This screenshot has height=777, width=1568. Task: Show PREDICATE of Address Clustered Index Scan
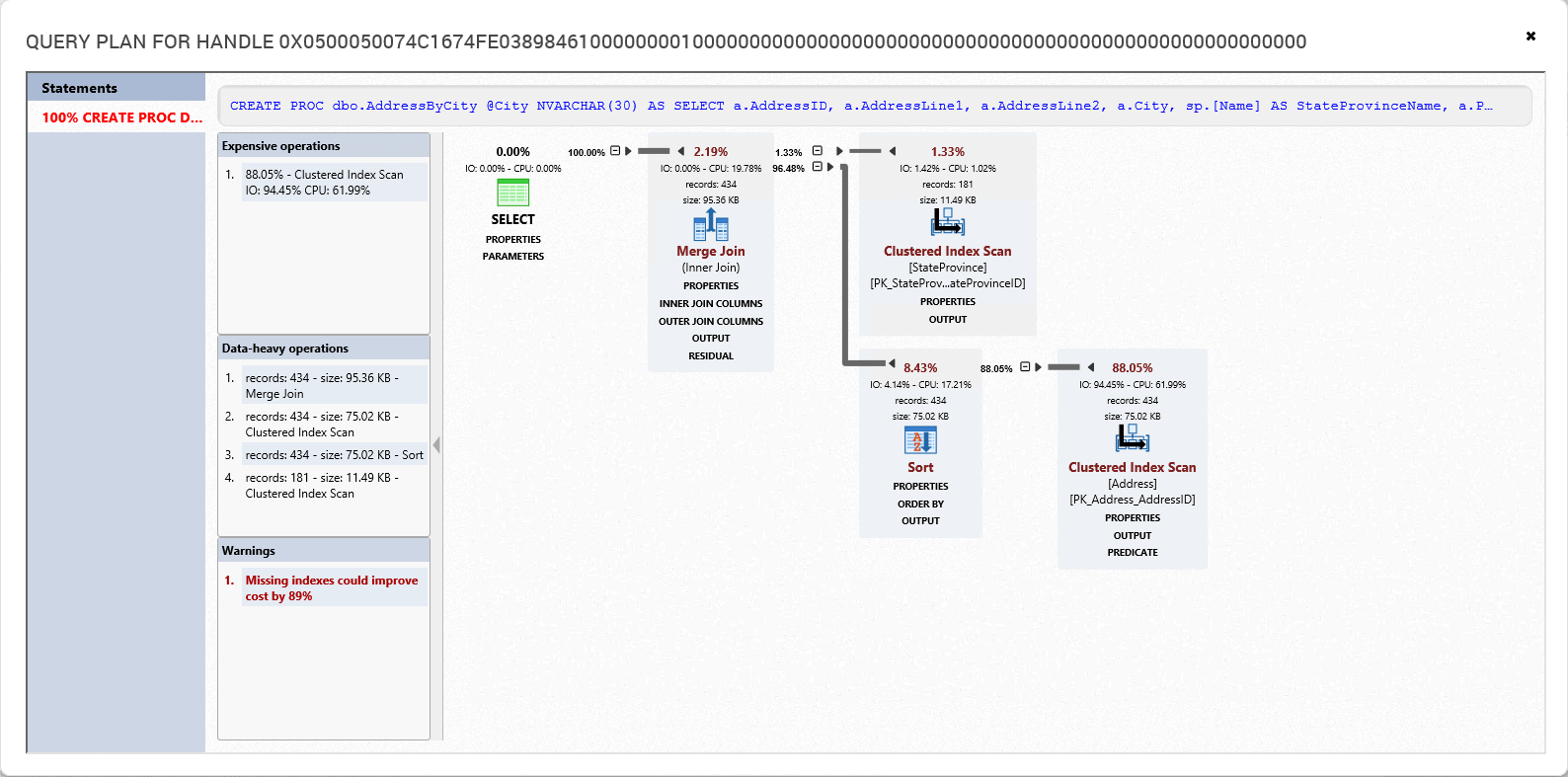click(1133, 553)
